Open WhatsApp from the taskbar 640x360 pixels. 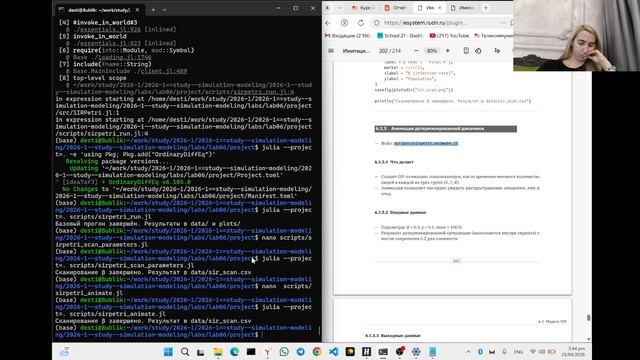point(284,352)
